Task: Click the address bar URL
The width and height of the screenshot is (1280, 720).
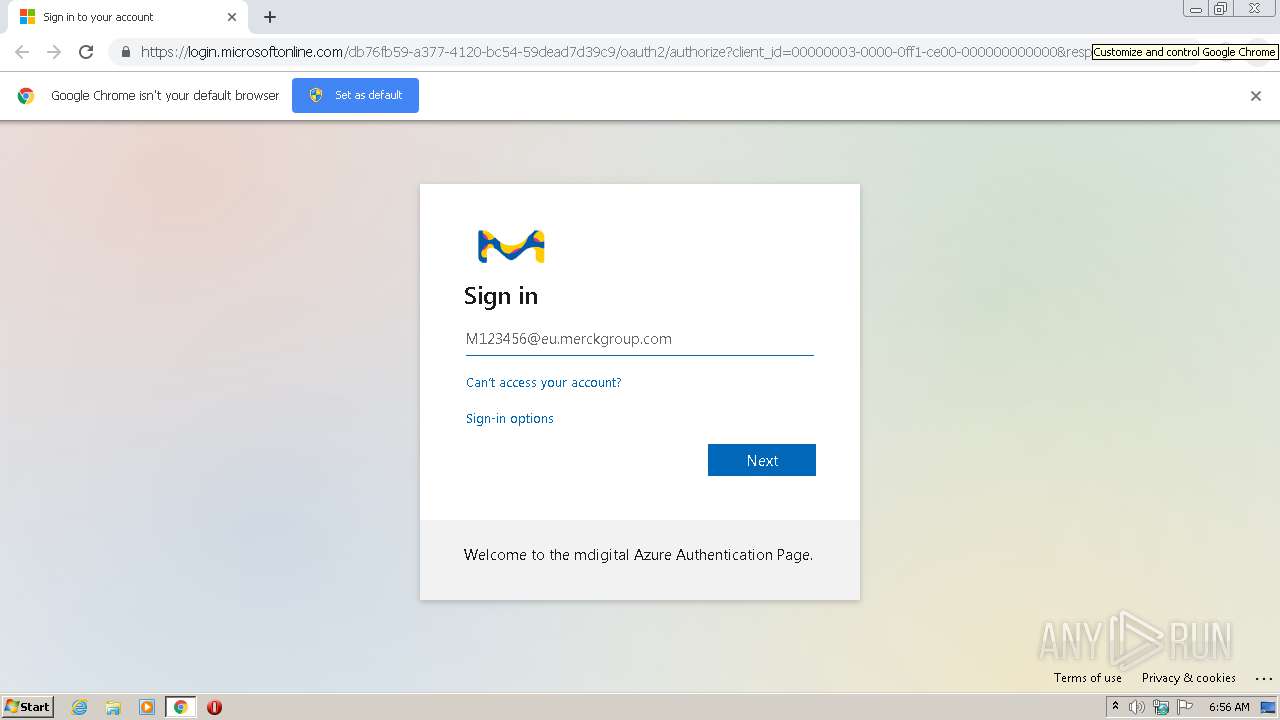Action: tap(615, 52)
